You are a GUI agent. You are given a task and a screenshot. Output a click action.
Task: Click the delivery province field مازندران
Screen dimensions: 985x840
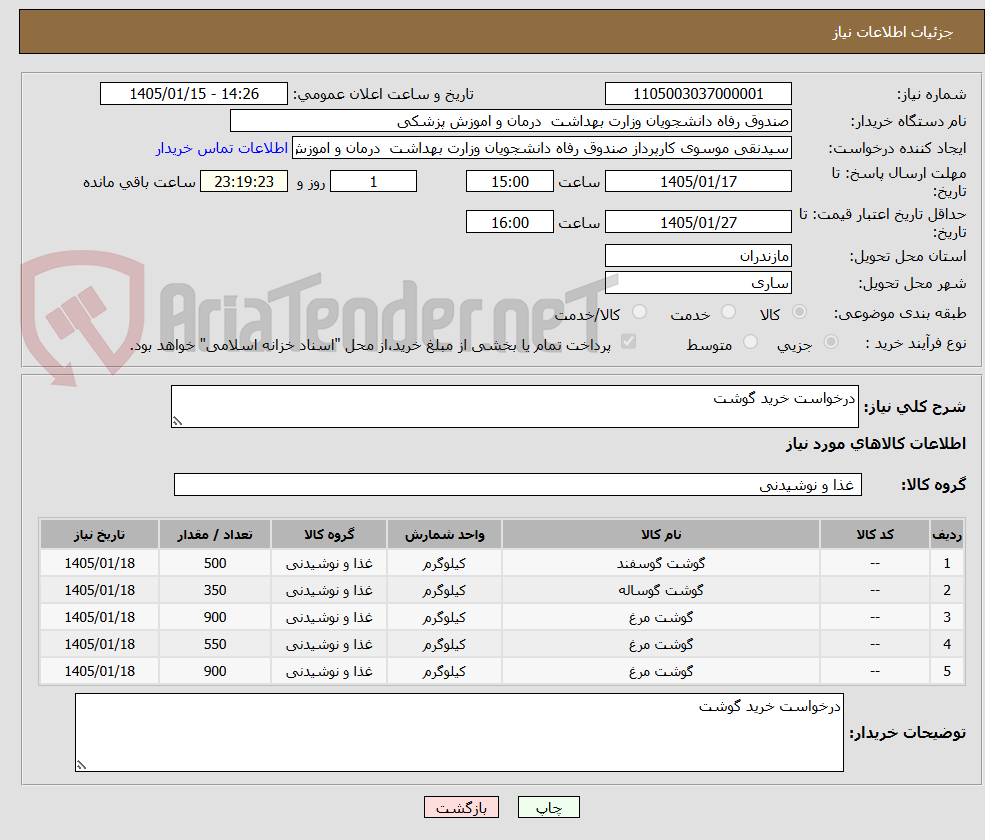(698, 256)
